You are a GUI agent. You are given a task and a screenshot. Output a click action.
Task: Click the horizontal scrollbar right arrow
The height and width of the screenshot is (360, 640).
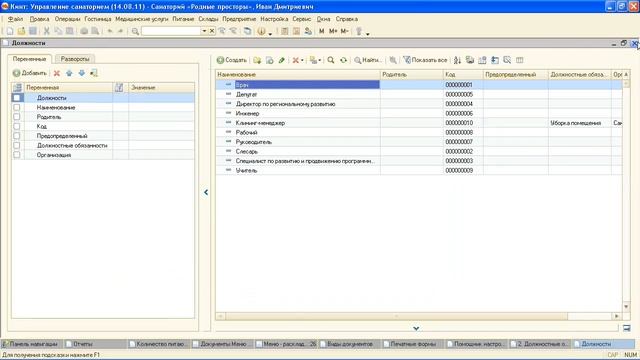[617, 316]
